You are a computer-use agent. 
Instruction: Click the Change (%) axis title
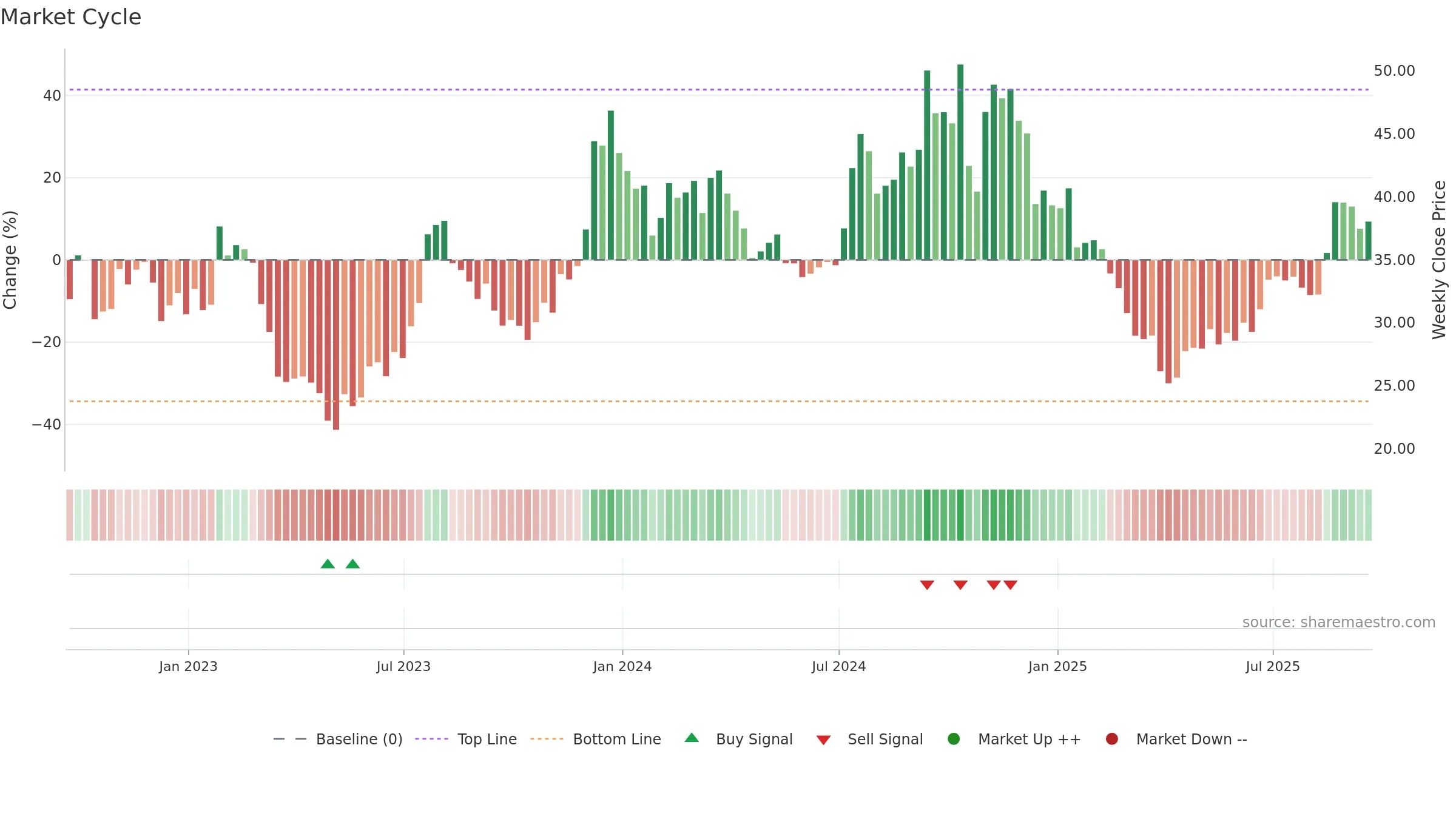(10, 260)
